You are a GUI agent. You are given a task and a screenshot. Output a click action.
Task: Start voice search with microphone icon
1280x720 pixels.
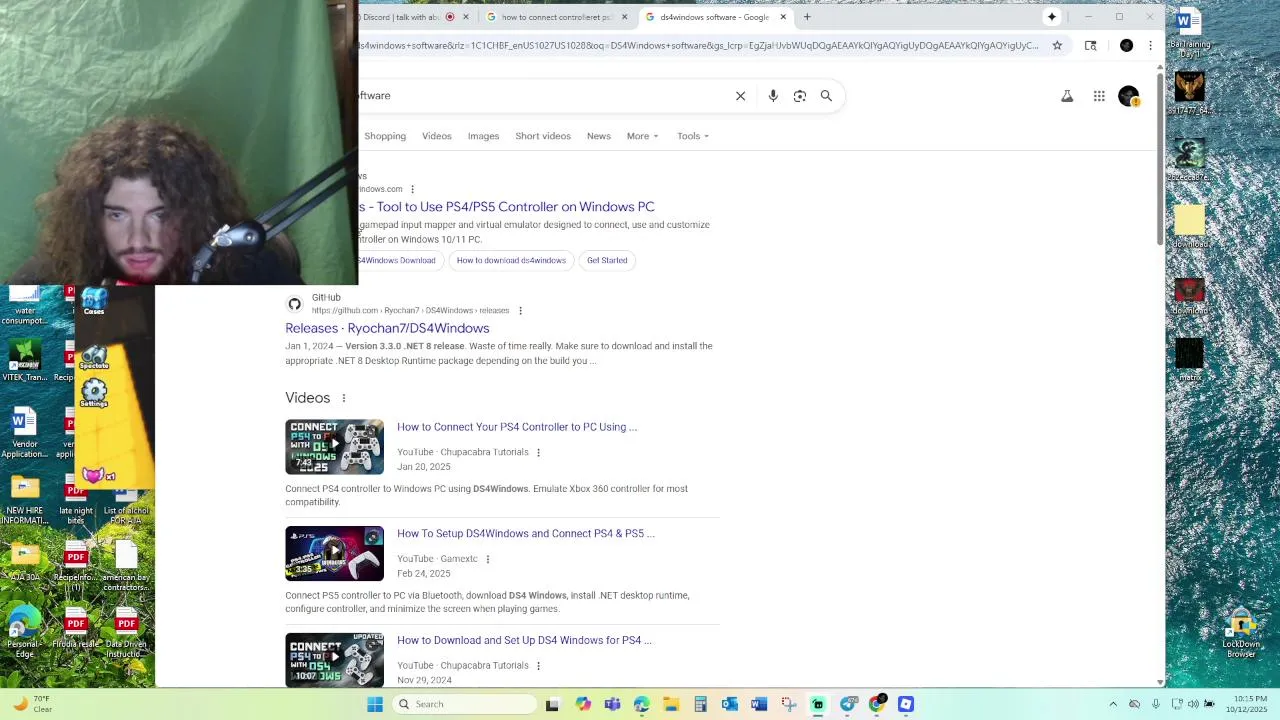[x=773, y=96]
